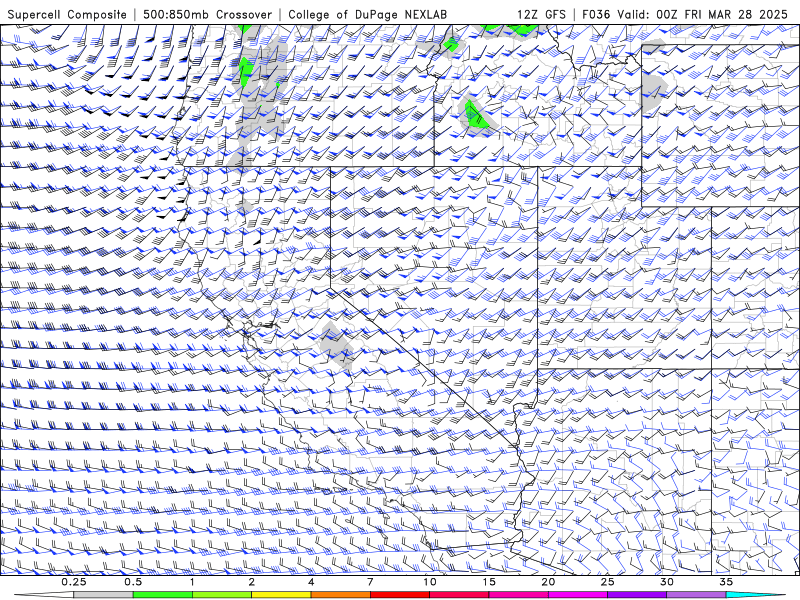This screenshot has width=800, height=600.
Task: Click the "0.5" legend value
Action: click(x=133, y=582)
